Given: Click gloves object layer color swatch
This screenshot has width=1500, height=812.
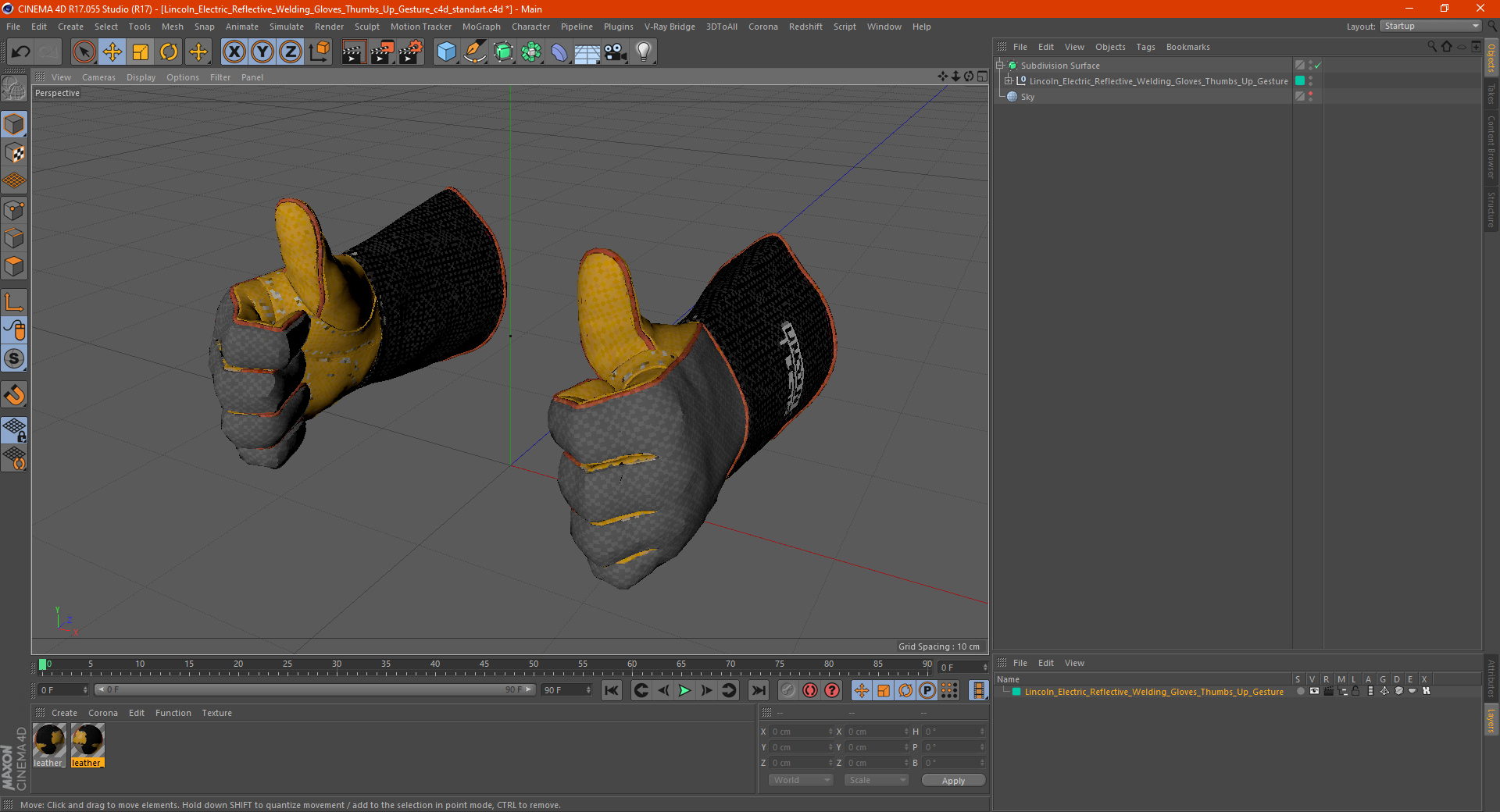Looking at the screenshot, I should (1300, 81).
